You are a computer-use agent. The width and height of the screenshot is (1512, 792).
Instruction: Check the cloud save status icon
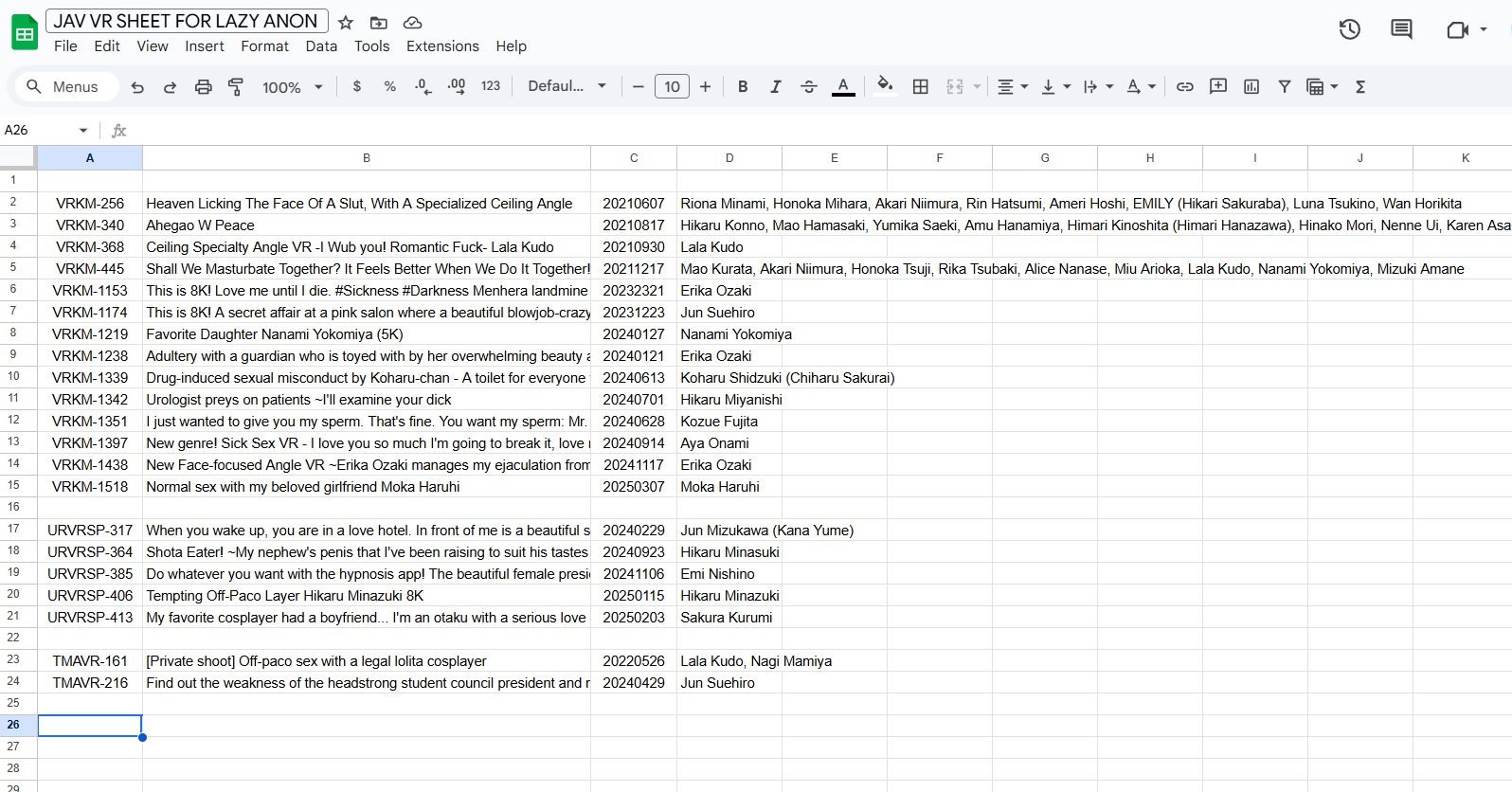coord(412,23)
